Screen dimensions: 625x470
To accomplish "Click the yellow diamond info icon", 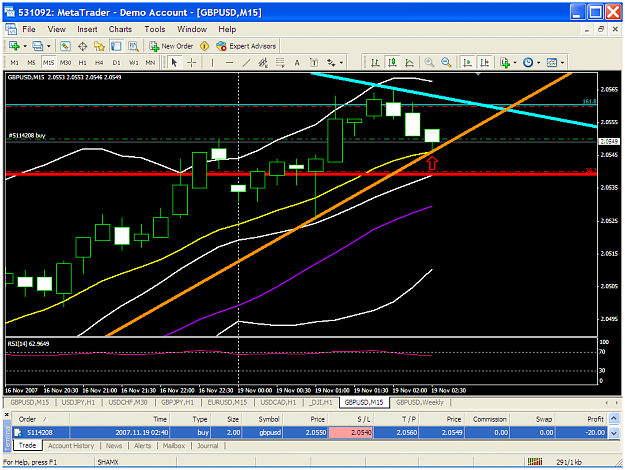I will point(204,46).
